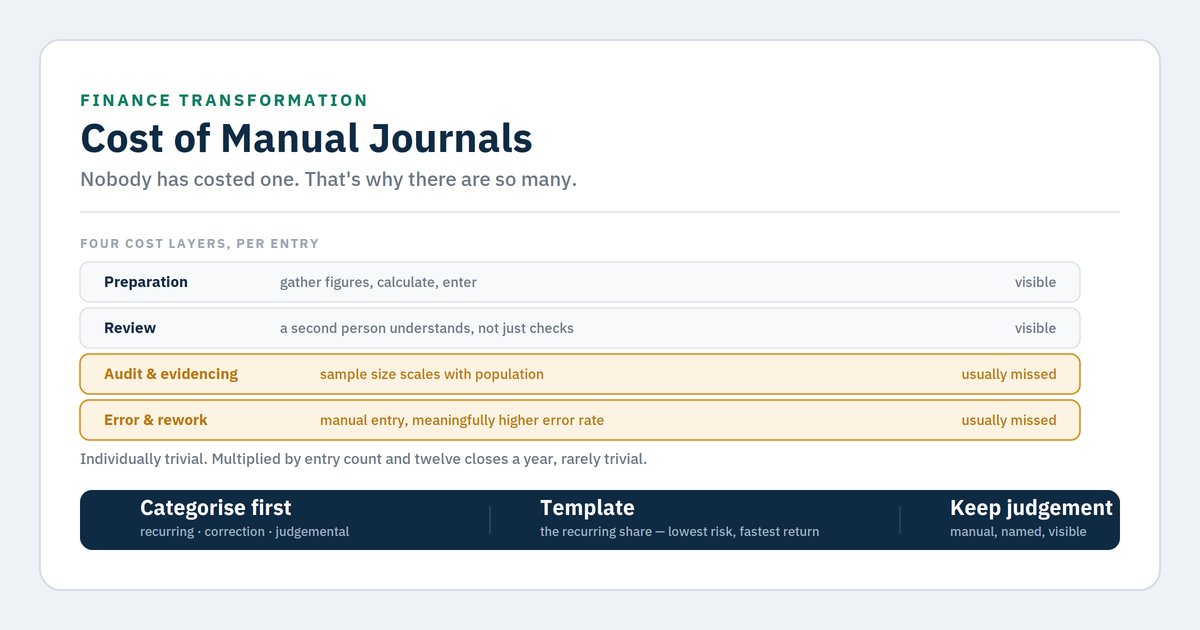Select the 'Review' row label
1200x630 pixels.
pyautogui.click(x=130, y=328)
